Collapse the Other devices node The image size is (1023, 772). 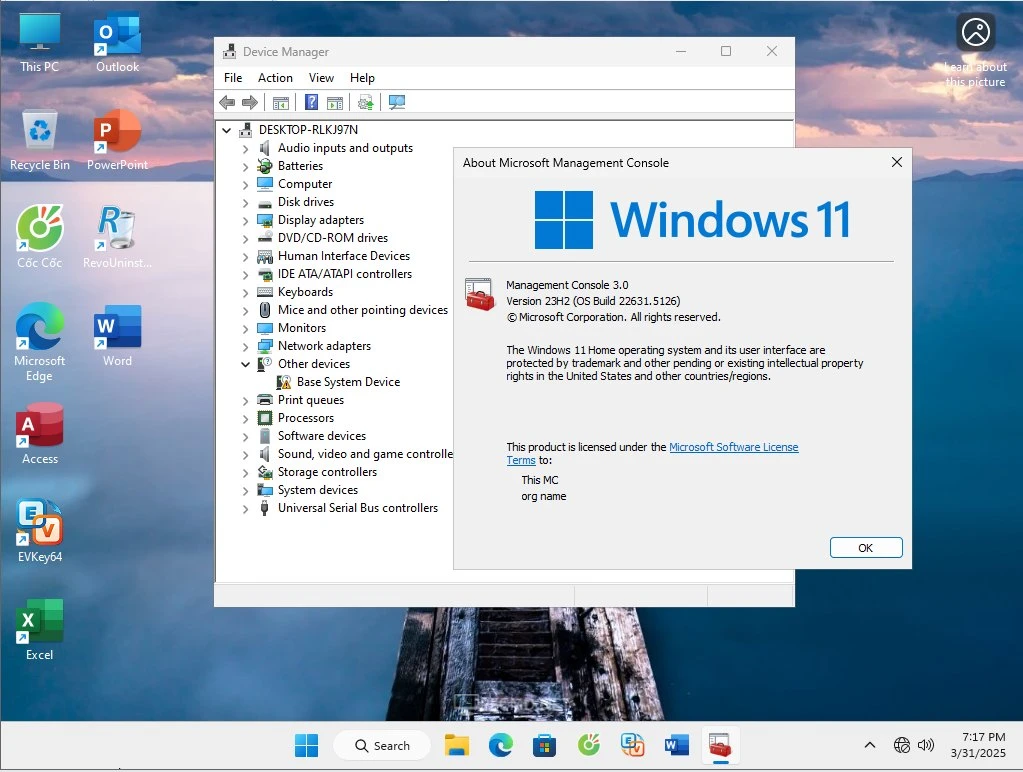point(245,364)
